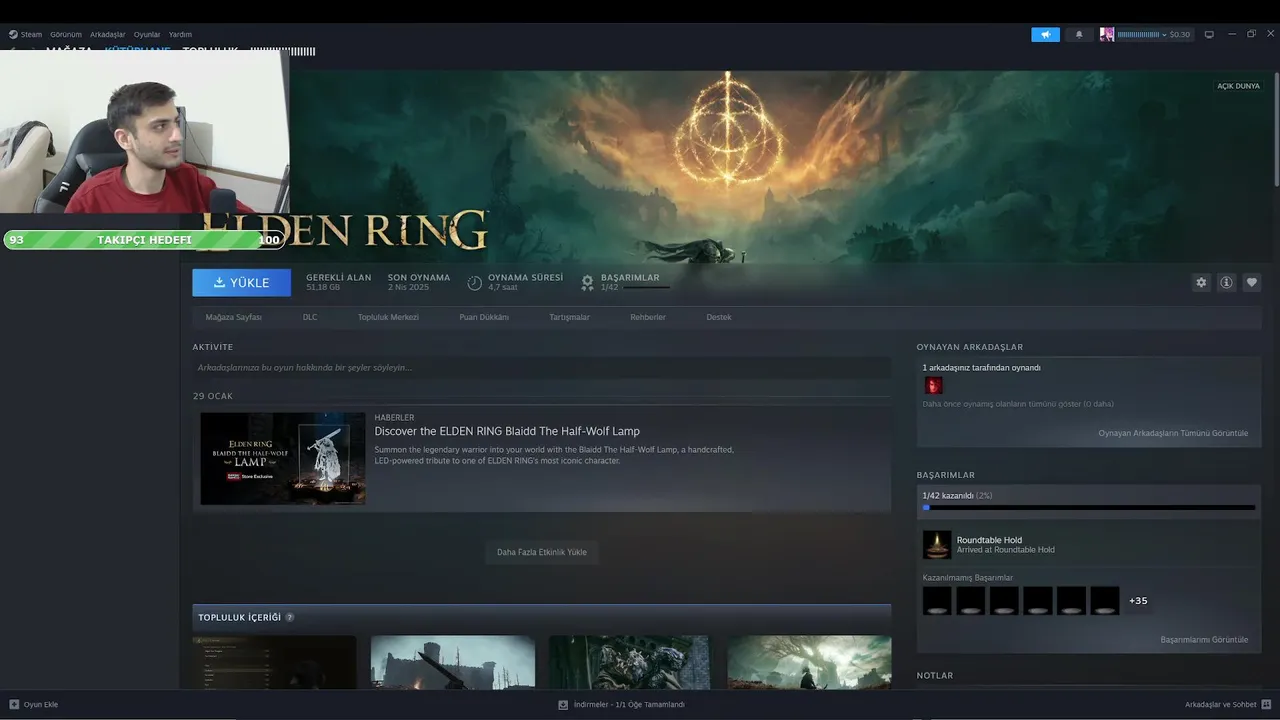Image resolution: width=1280 pixels, height=720 pixels.
Task: Click the Başarımlar trophy icon in the header
Action: click(x=588, y=283)
